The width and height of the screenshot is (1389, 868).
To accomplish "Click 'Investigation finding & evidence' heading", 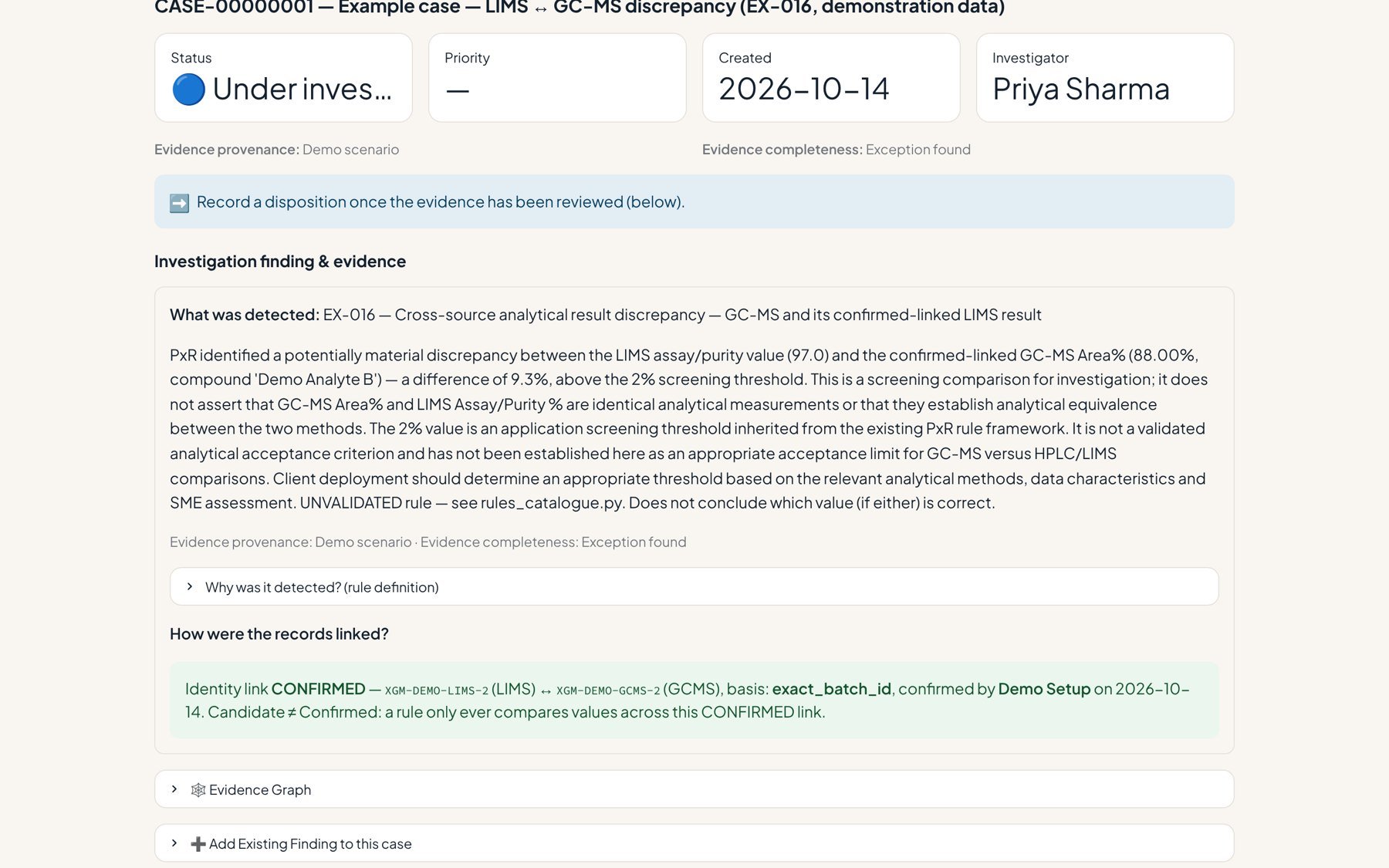I will (280, 262).
